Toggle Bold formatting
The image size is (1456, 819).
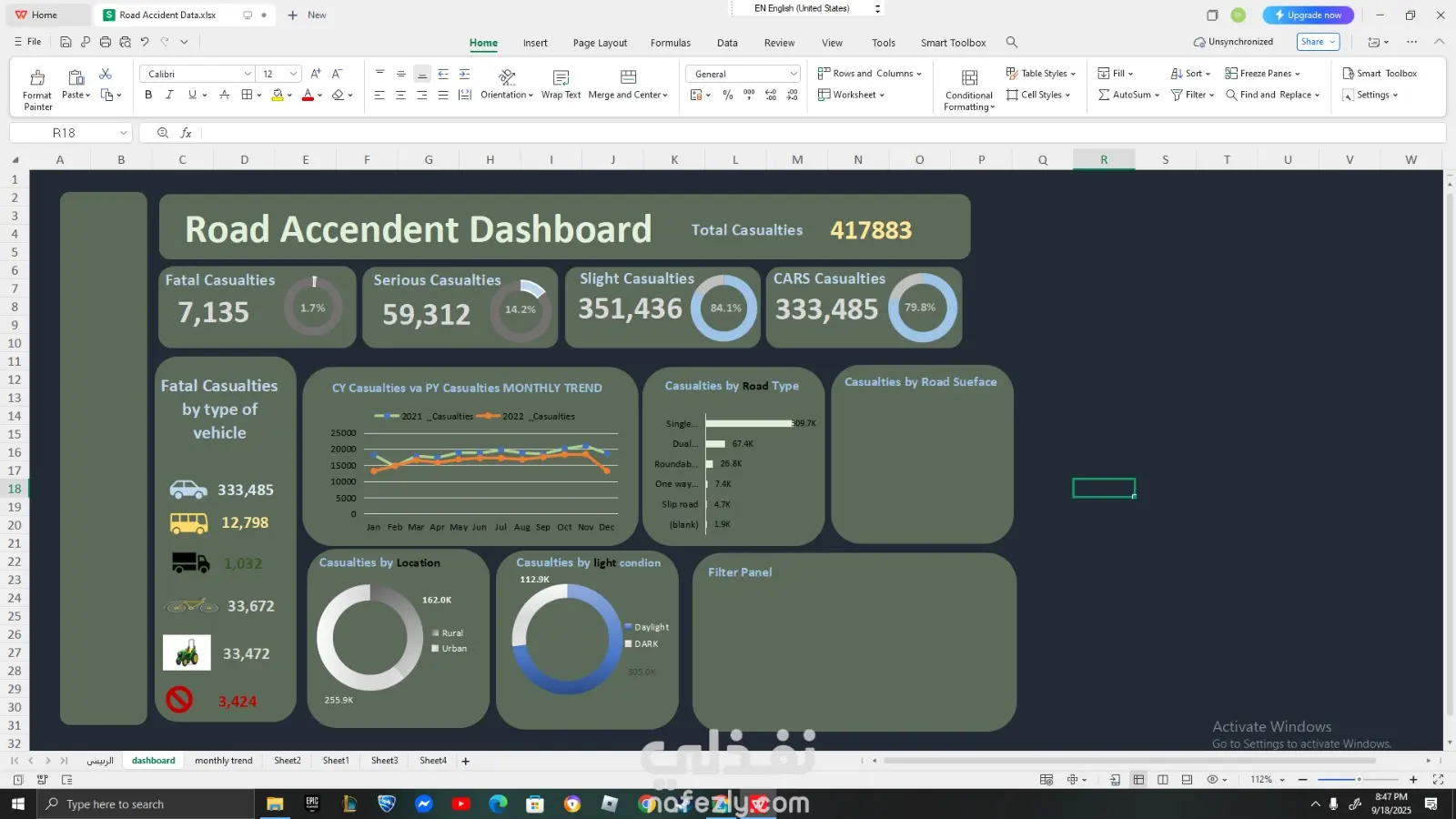coord(148,95)
